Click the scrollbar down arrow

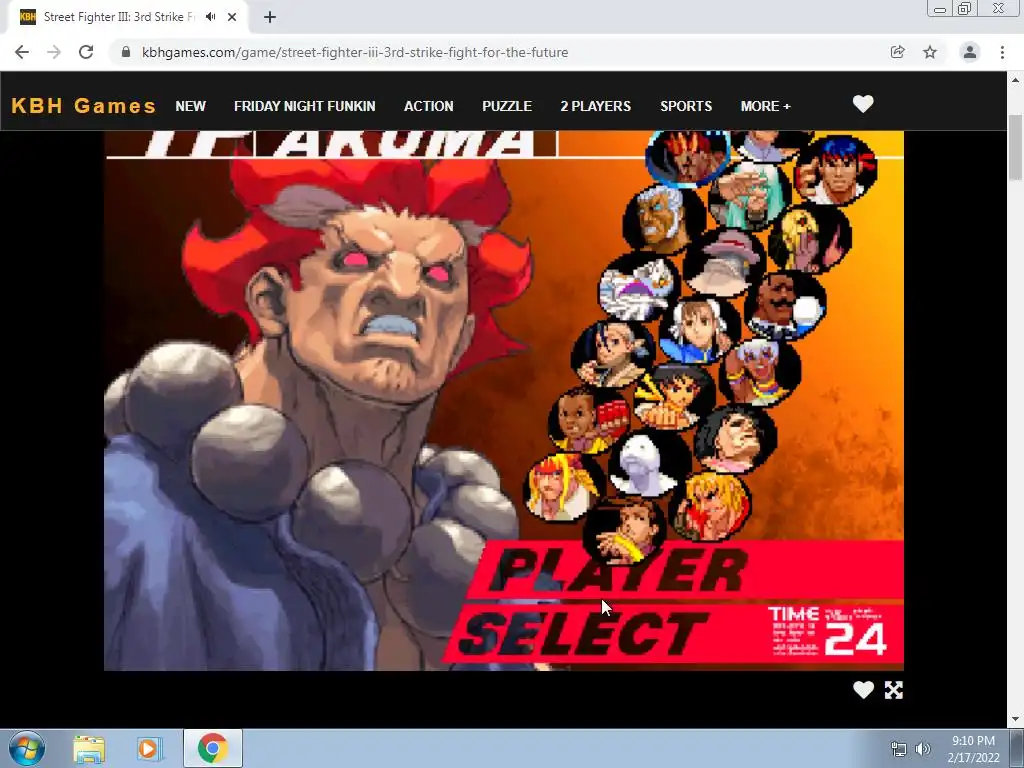[1015, 720]
